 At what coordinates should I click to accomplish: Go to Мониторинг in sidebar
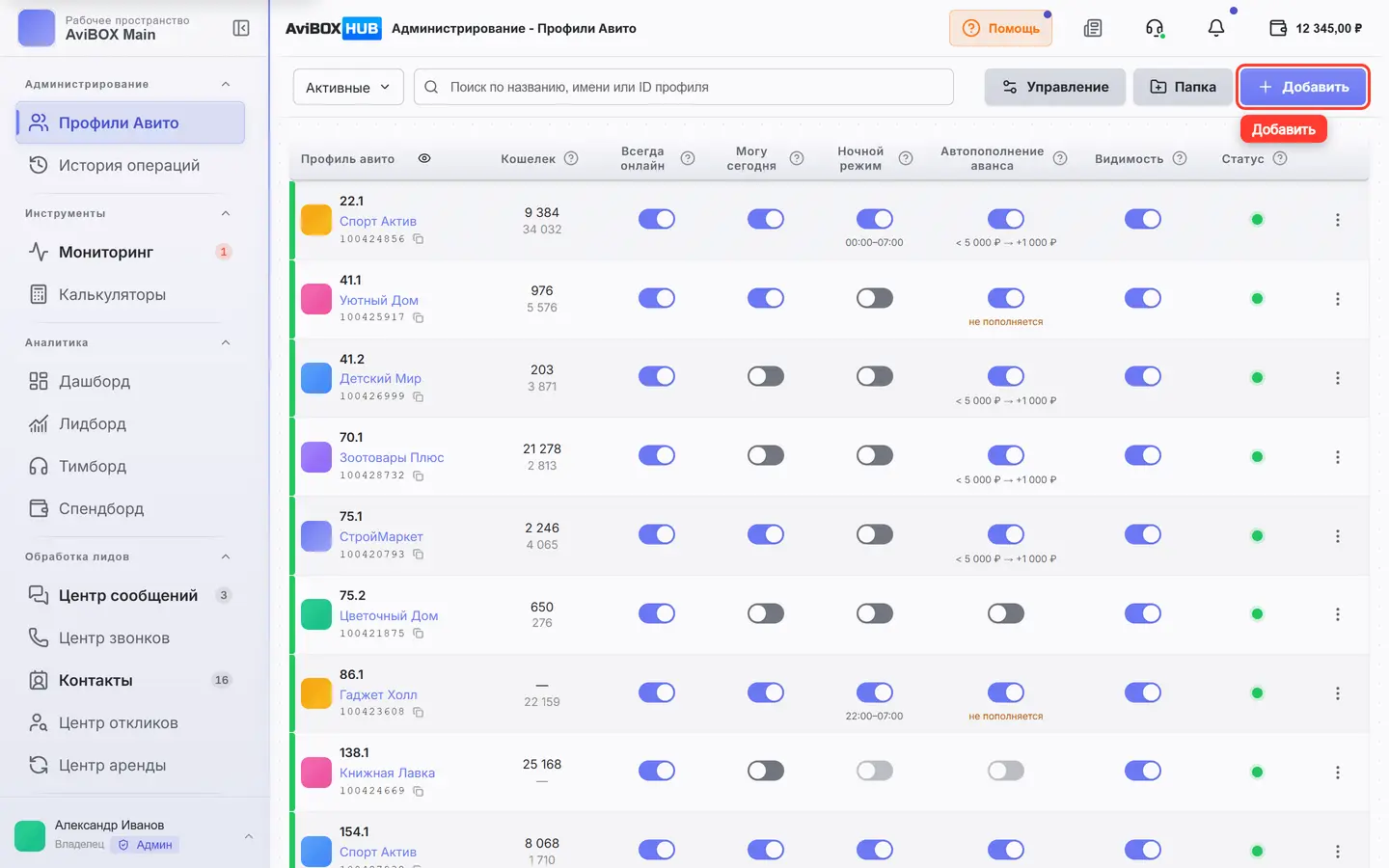click(130, 252)
